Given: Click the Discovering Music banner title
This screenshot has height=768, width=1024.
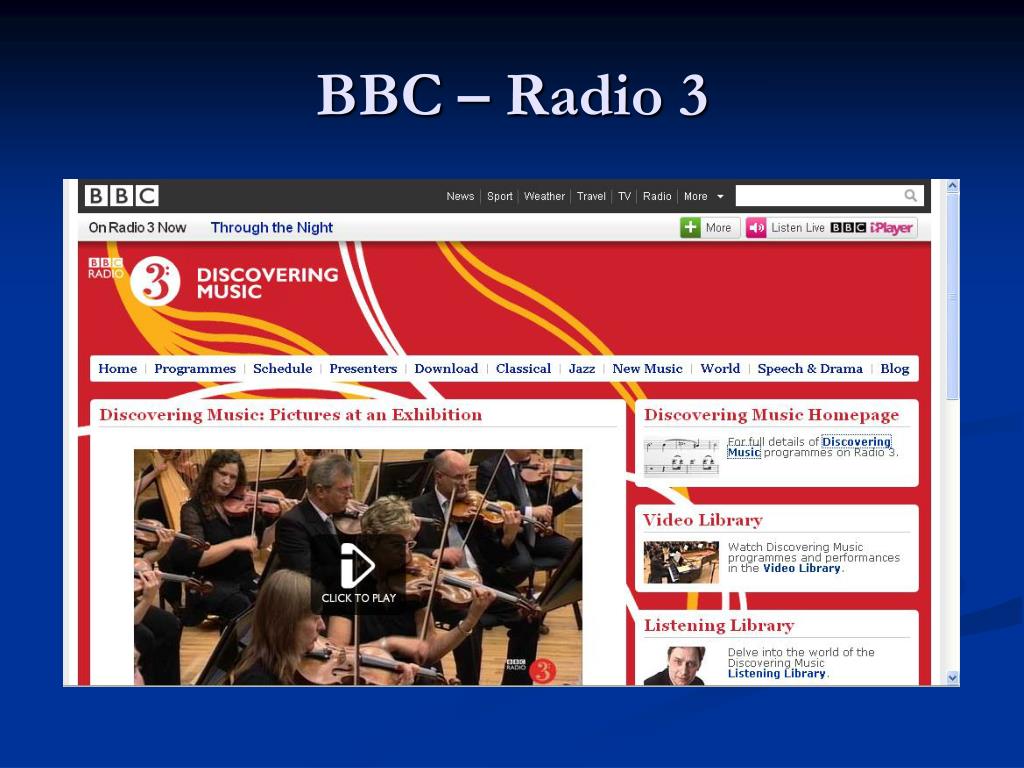Looking at the screenshot, I should 268,283.
